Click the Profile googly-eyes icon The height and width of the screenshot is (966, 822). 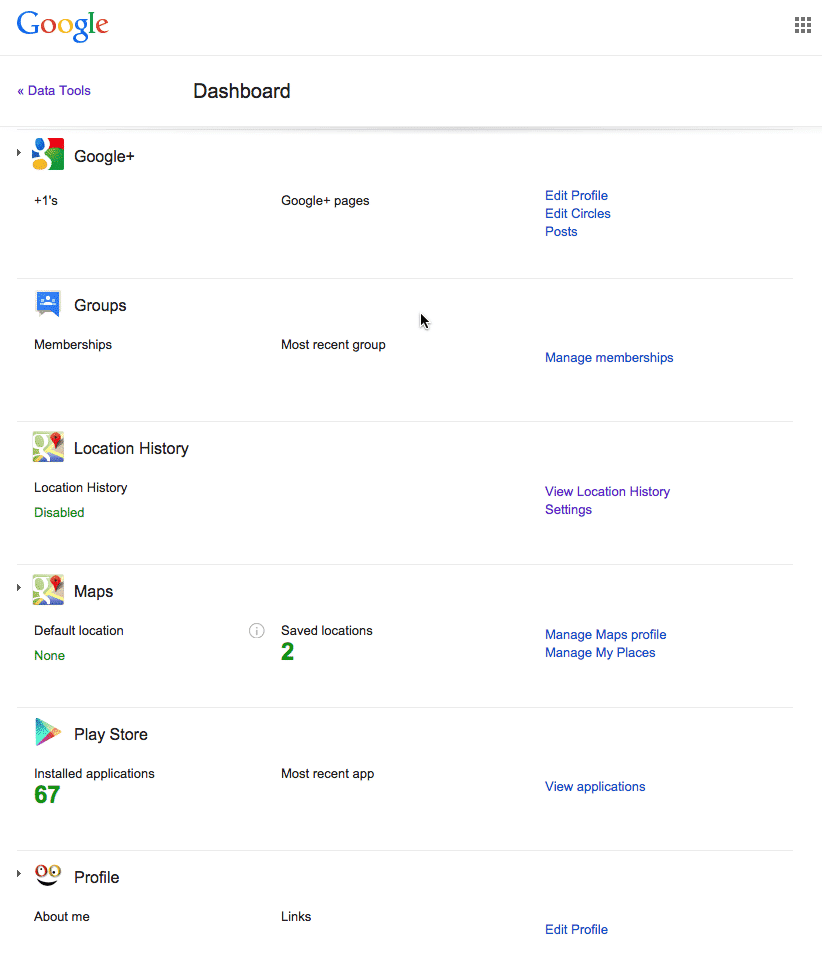click(x=48, y=875)
